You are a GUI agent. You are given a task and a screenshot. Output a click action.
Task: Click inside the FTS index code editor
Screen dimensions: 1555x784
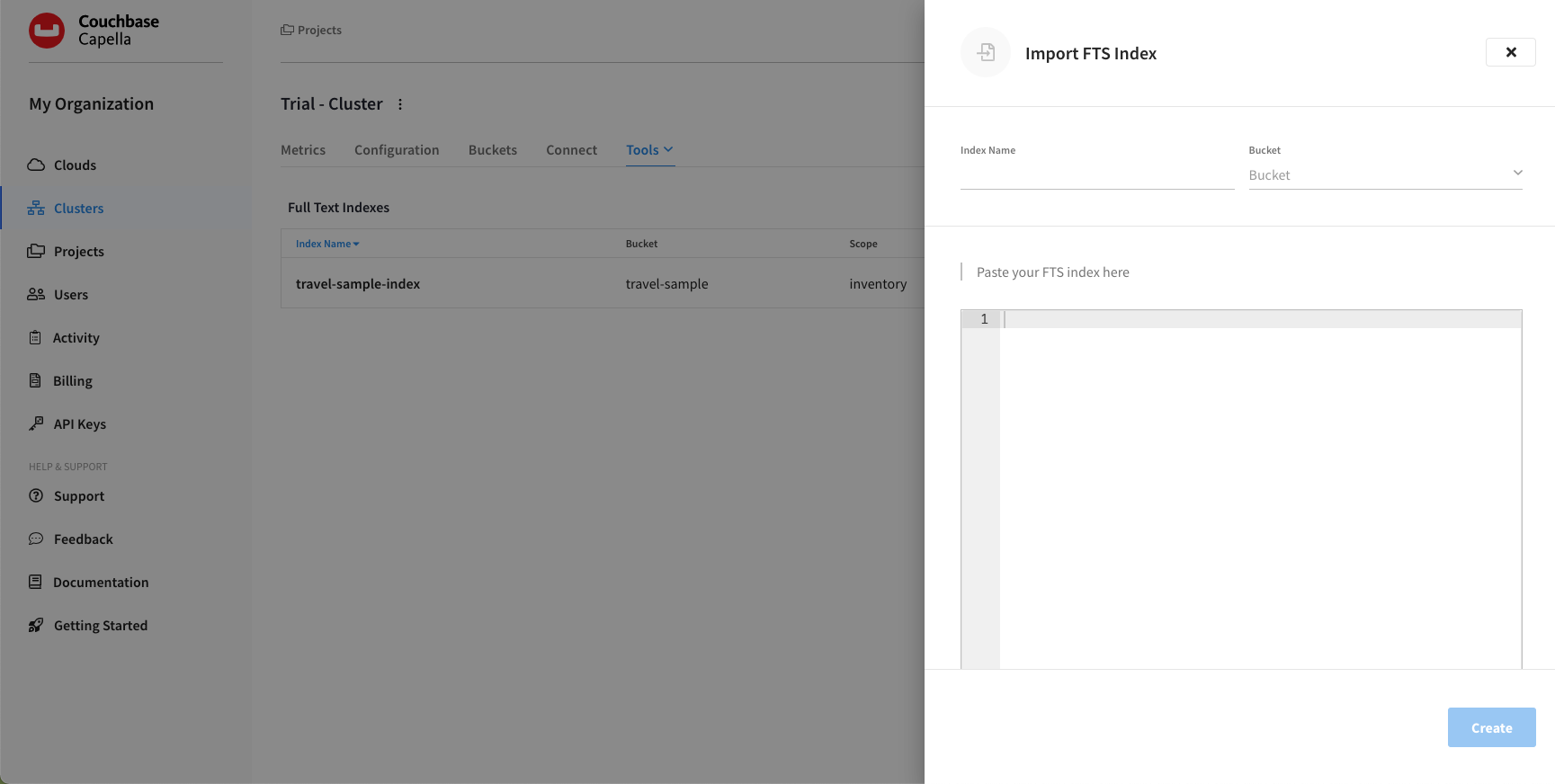(x=1259, y=486)
